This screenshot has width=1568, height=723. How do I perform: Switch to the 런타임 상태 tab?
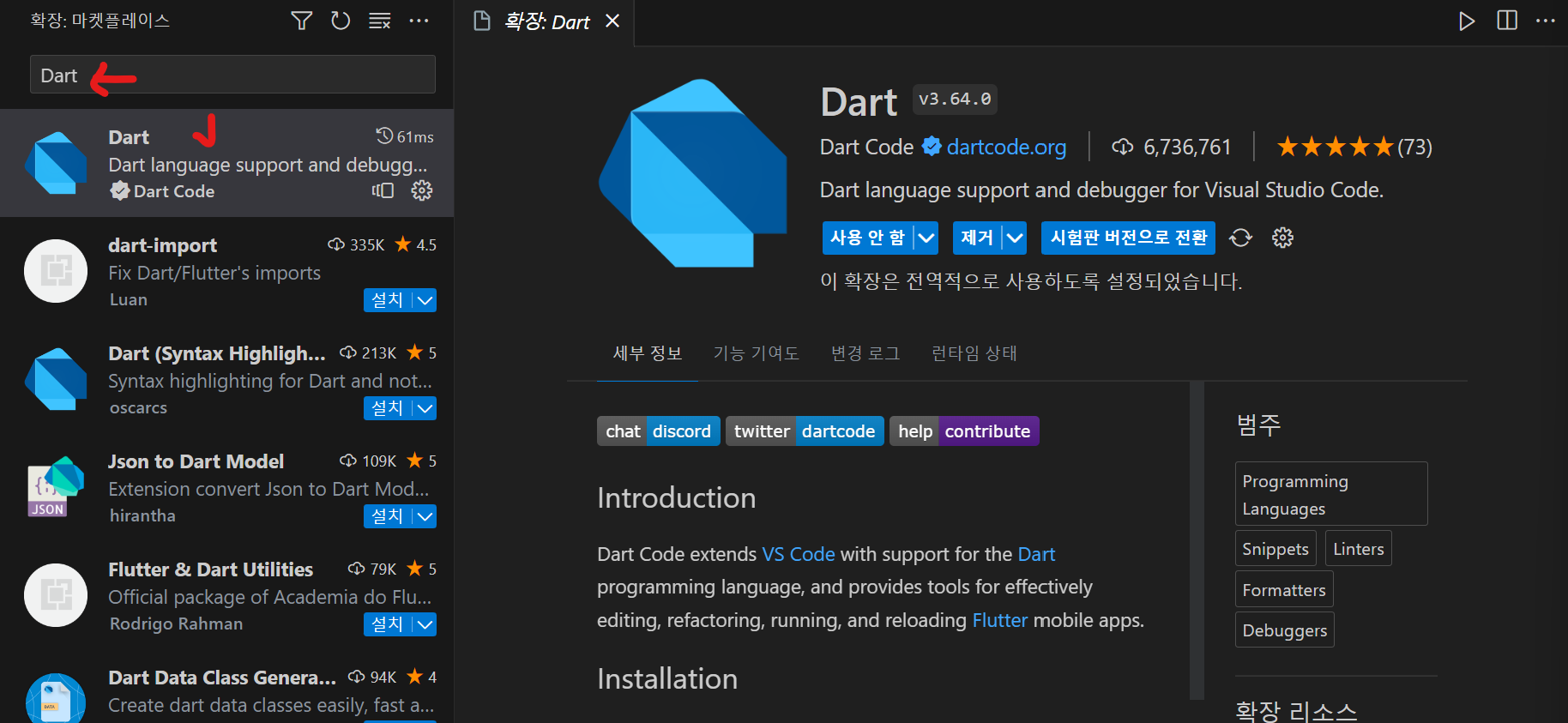[x=974, y=353]
